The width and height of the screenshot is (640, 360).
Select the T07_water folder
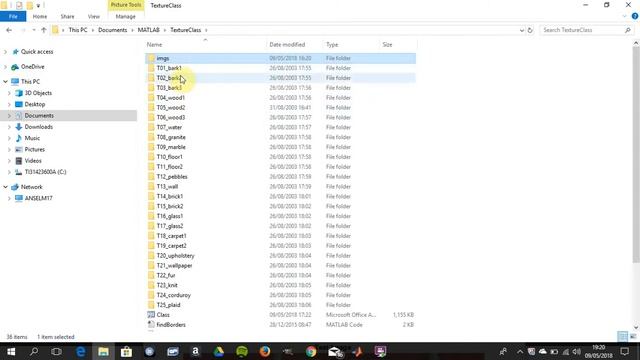click(x=169, y=127)
